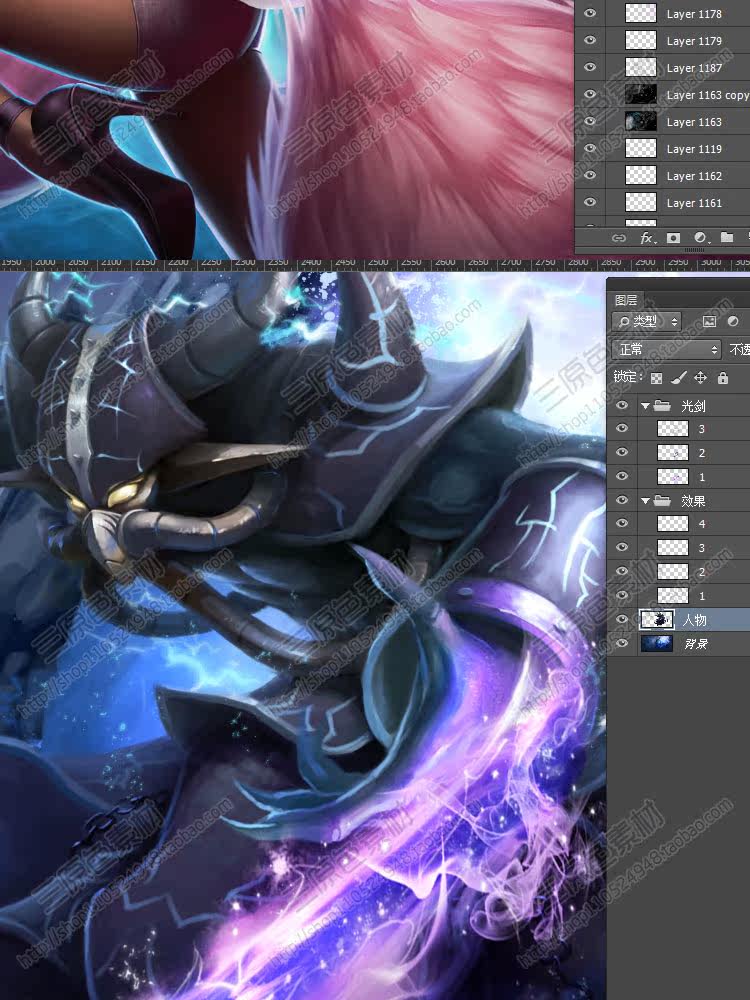Open the 类型 layer filter dropdown

tap(646, 321)
